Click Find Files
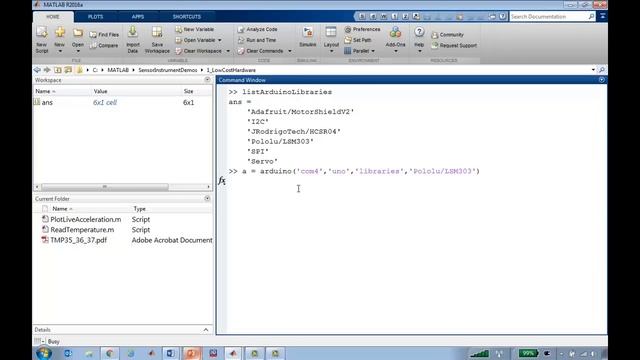The image size is (640, 360). pos(104,35)
